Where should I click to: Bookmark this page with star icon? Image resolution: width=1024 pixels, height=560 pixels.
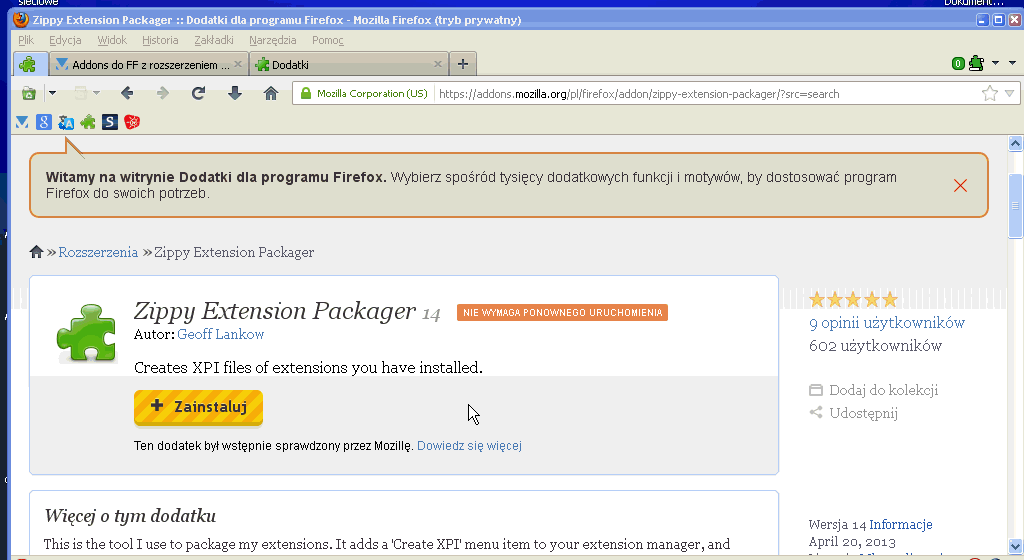[989, 93]
